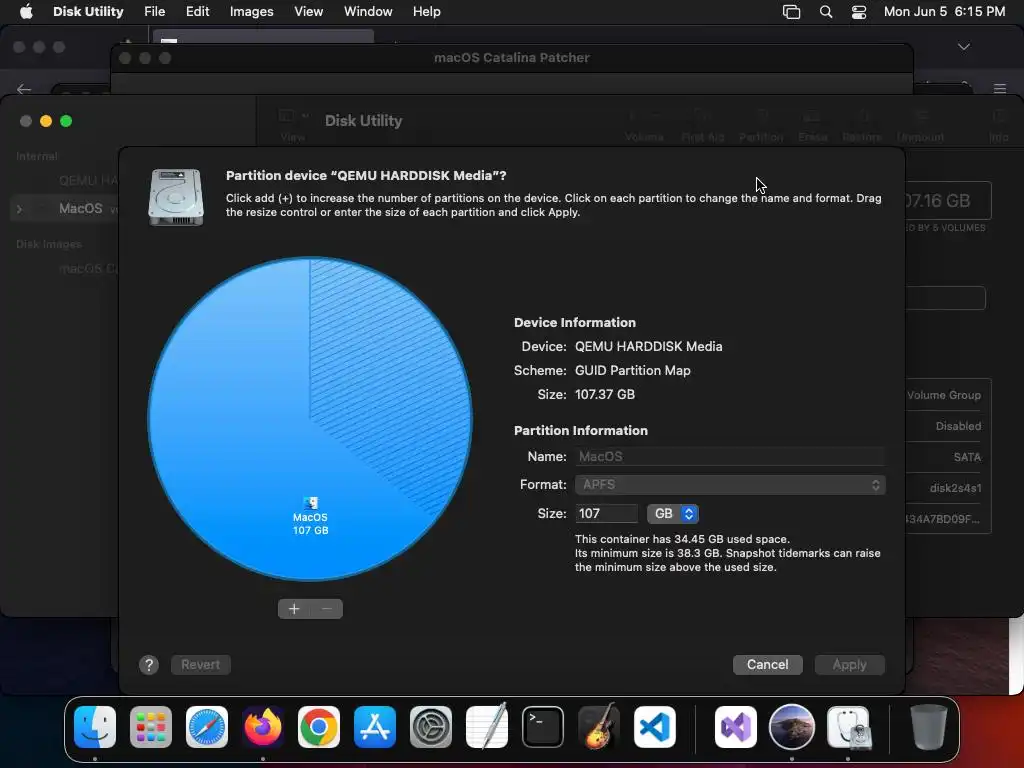Click back arrow in background window
The width and height of the screenshot is (1024, 768).
[24, 89]
